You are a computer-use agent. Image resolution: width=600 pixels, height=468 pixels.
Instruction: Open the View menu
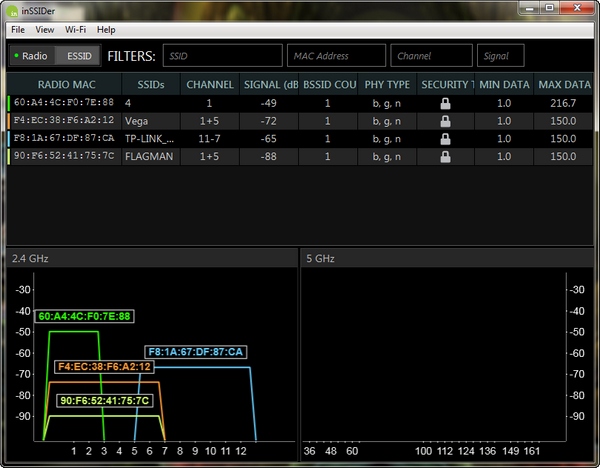click(44, 30)
